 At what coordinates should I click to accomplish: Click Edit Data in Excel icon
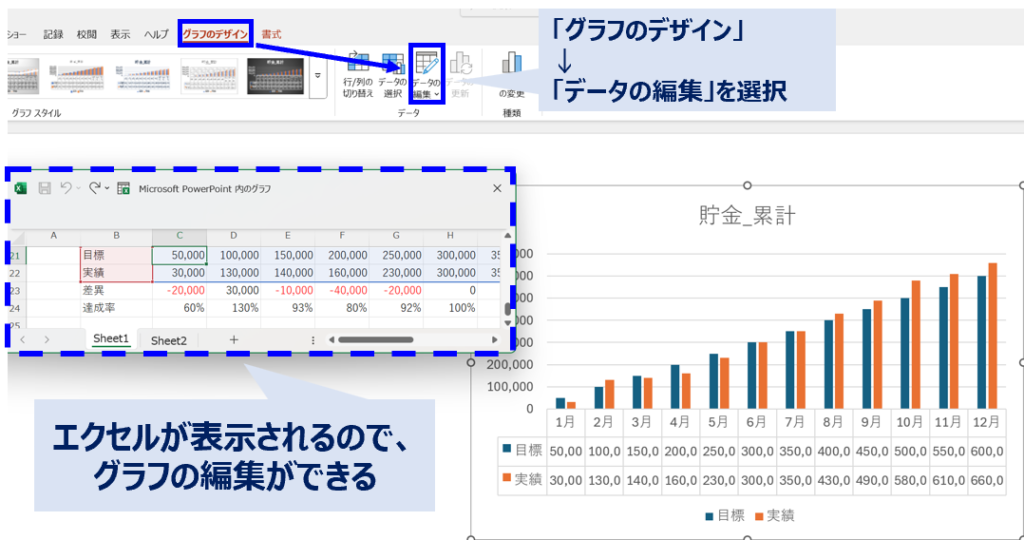[x=123, y=188]
